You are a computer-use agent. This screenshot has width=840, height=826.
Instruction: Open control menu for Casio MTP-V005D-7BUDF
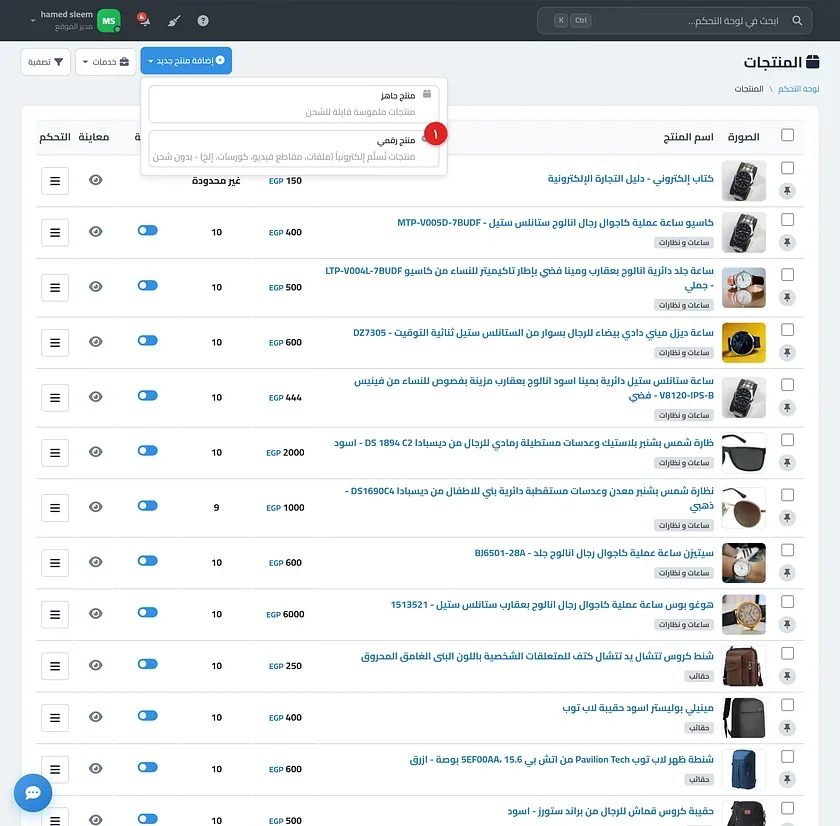click(x=55, y=232)
